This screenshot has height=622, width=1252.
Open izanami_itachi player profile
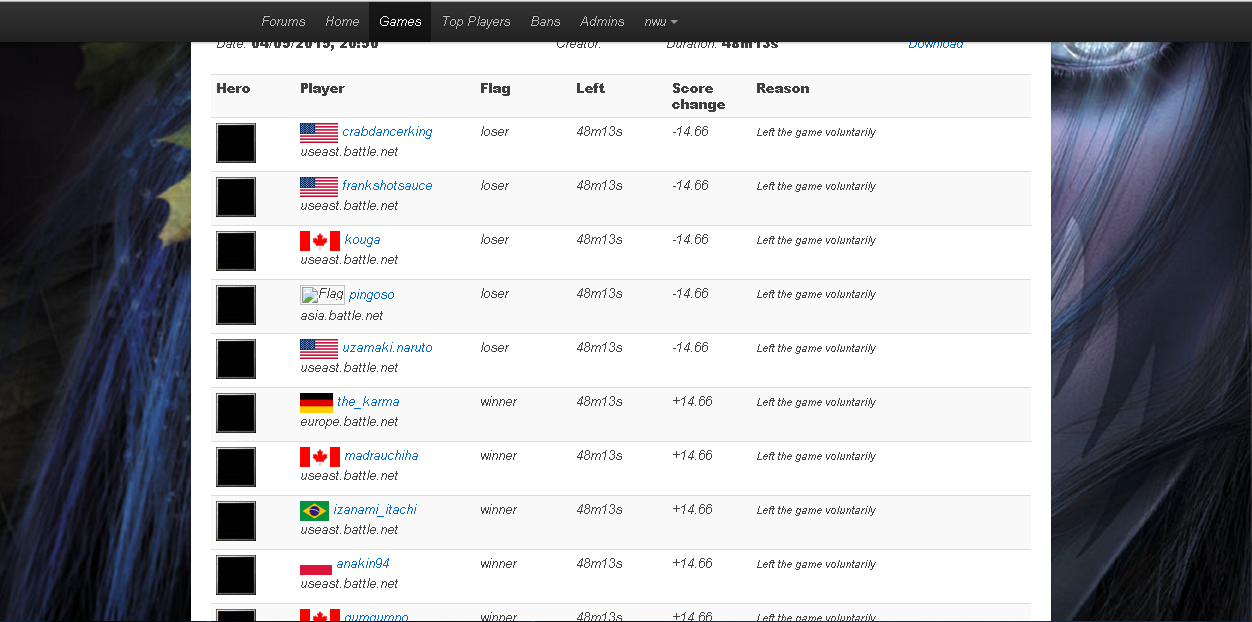[x=375, y=510]
